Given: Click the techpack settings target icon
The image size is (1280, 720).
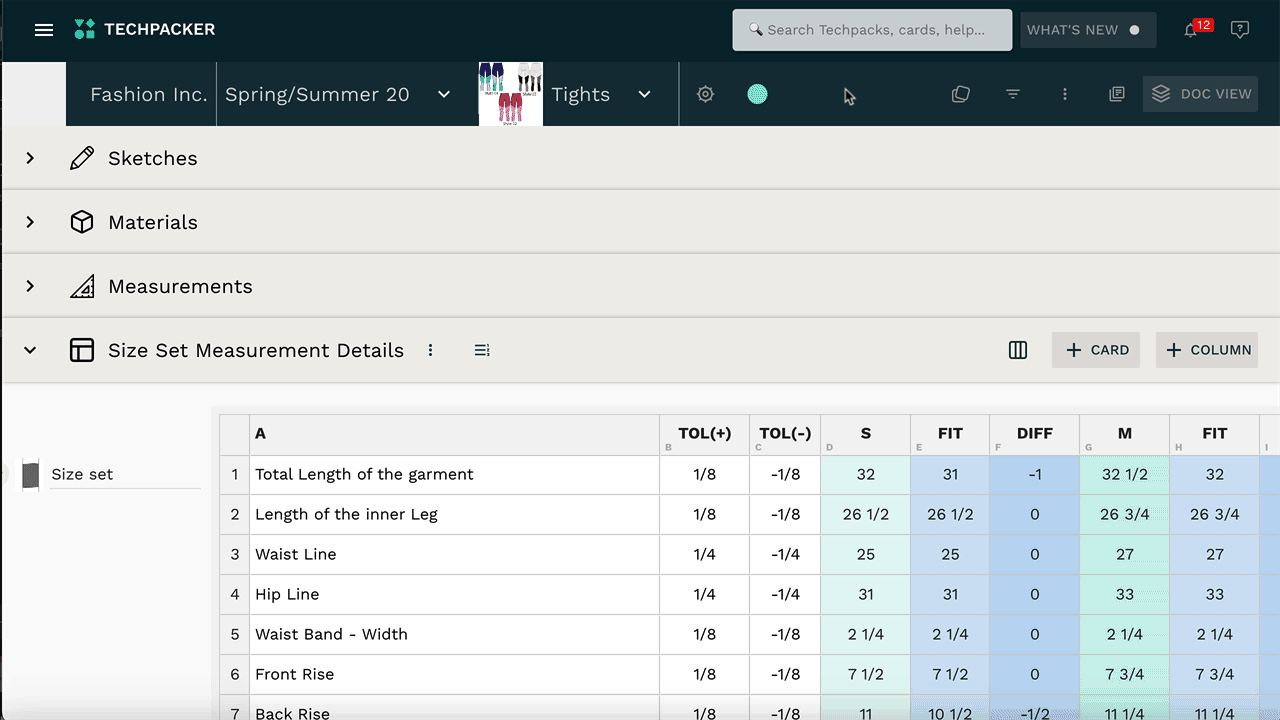Looking at the screenshot, I should click(705, 94).
